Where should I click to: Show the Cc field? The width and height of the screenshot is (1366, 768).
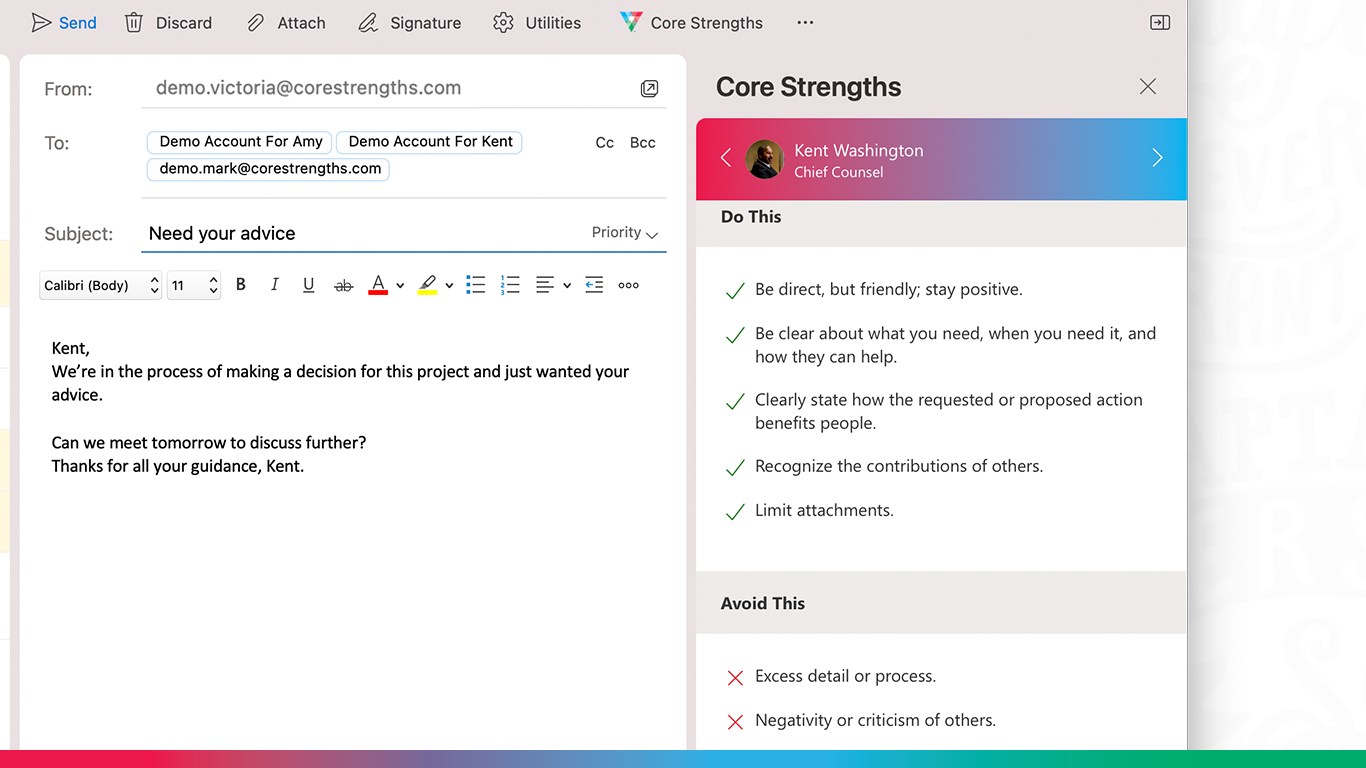click(x=605, y=143)
